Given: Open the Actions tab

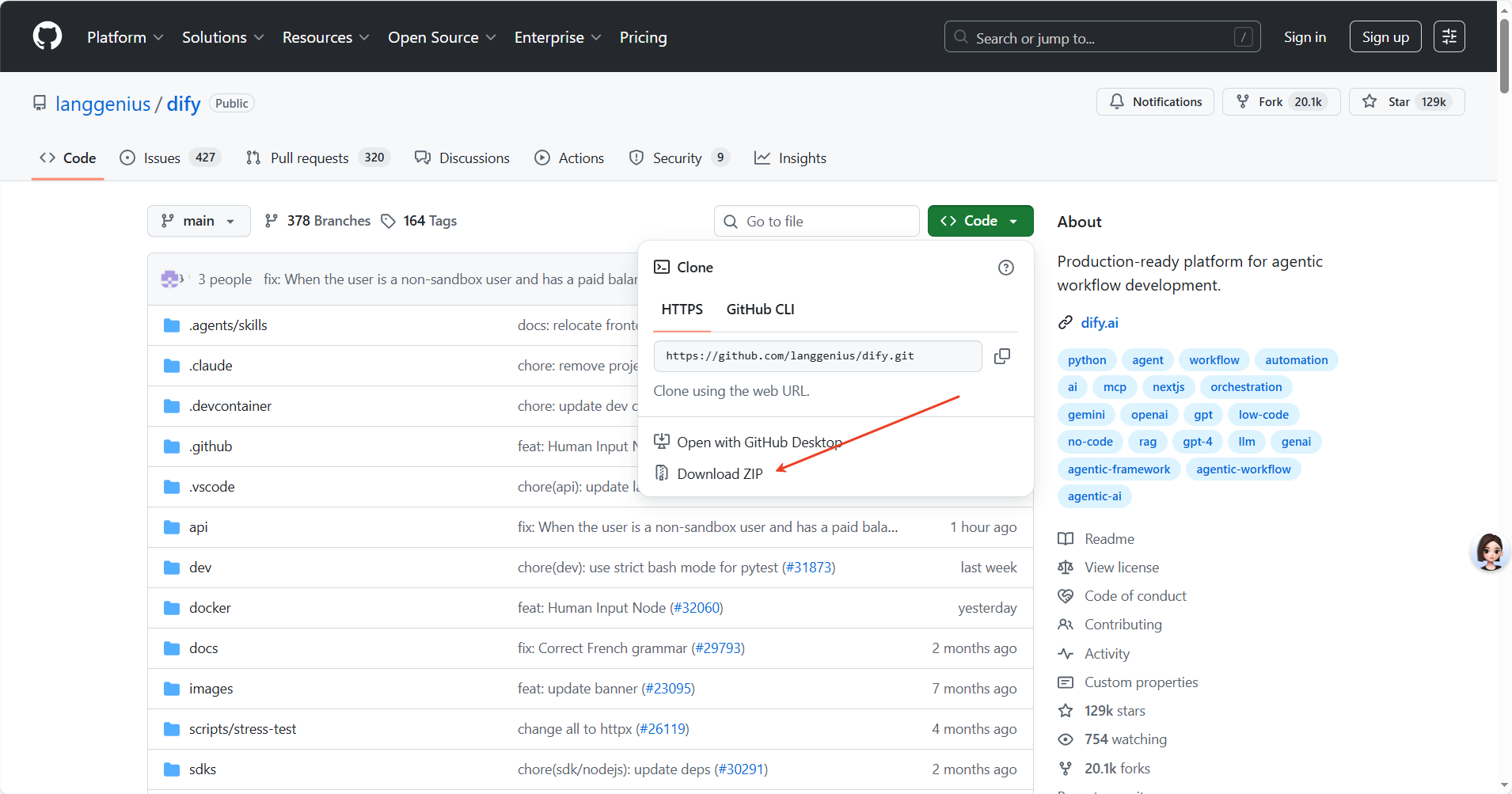Looking at the screenshot, I should (x=569, y=158).
